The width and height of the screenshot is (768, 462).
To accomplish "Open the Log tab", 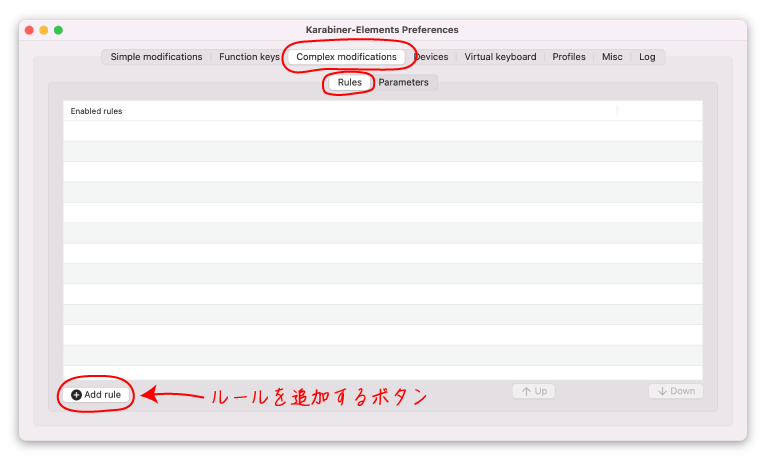I will click(647, 57).
